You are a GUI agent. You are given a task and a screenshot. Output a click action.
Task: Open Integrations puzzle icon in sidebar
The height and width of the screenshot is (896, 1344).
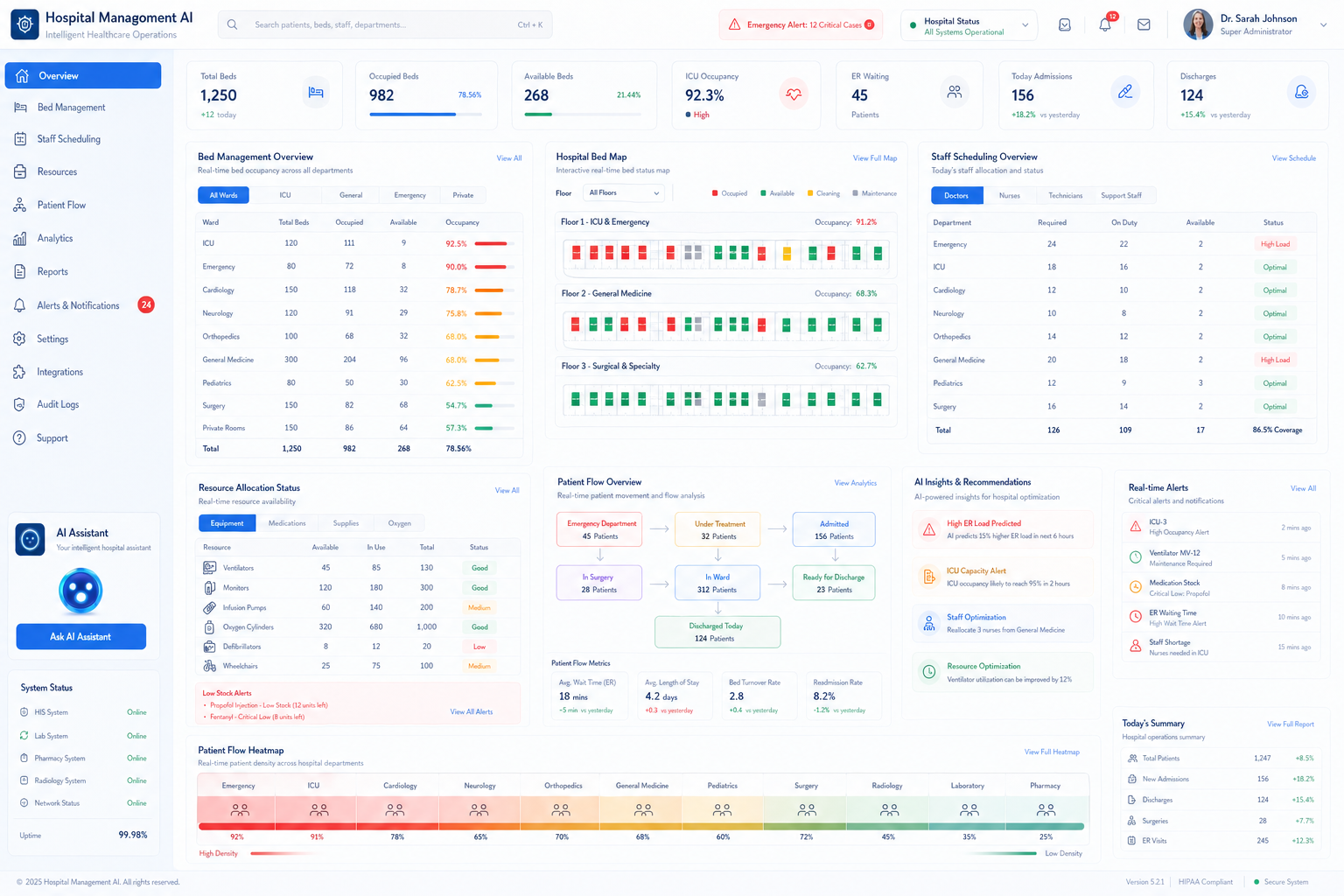point(20,372)
